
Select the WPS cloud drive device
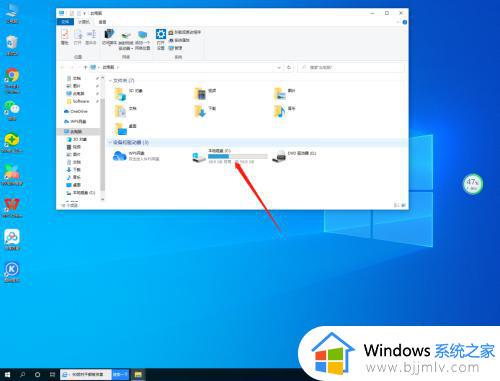tap(136, 156)
